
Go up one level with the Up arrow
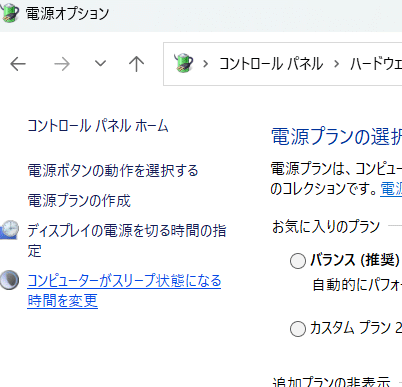click(136, 64)
